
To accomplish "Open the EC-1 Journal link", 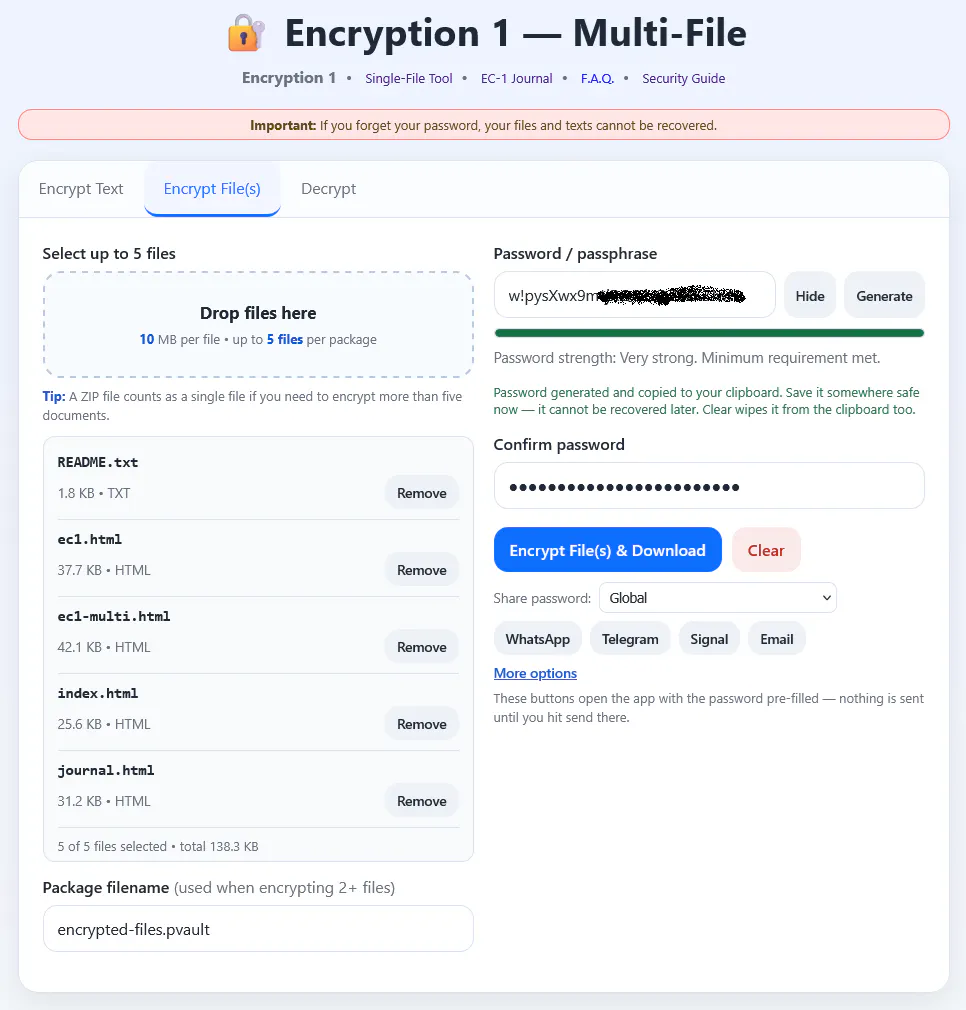I will 516,79.
